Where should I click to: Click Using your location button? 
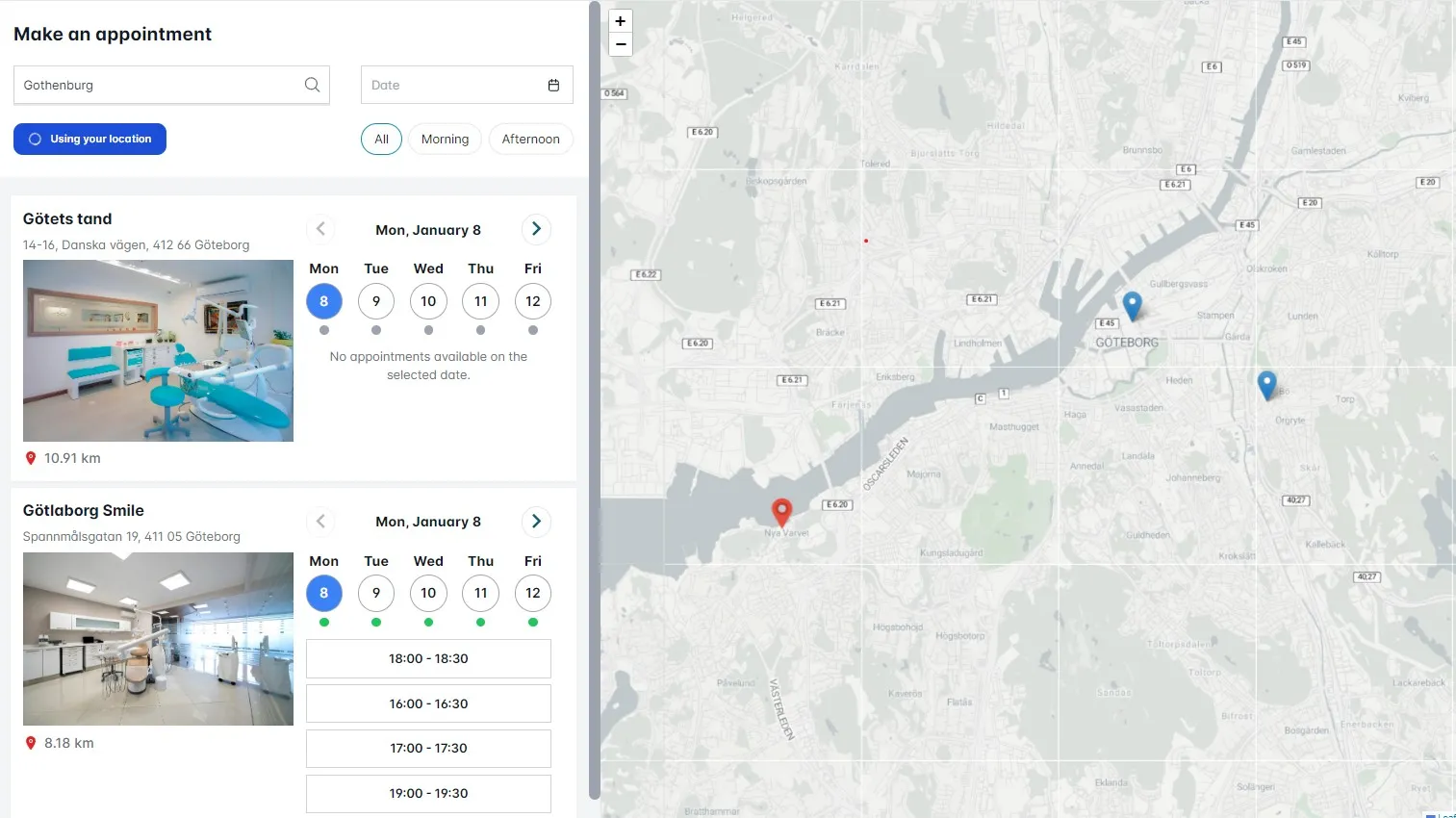click(x=89, y=139)
